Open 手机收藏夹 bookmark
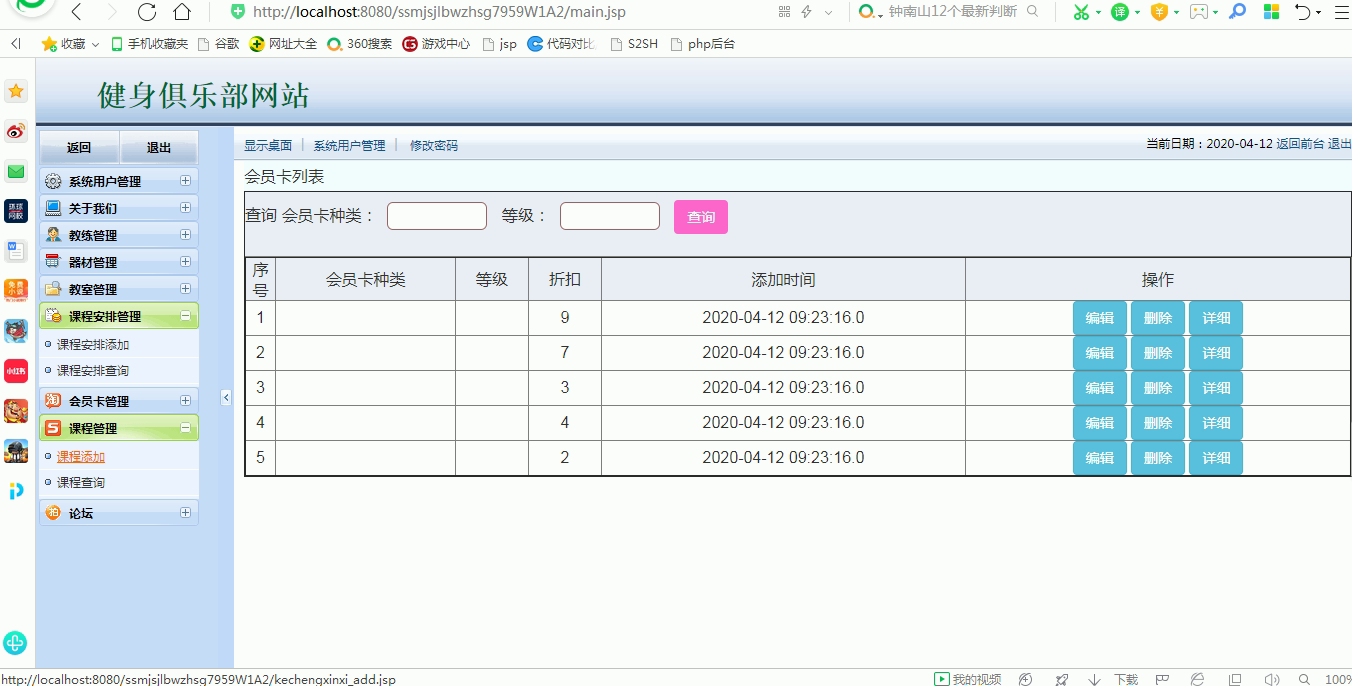The width and height of the screenshot is (1352, 686). pyautogui.click(x=149, y=44)
